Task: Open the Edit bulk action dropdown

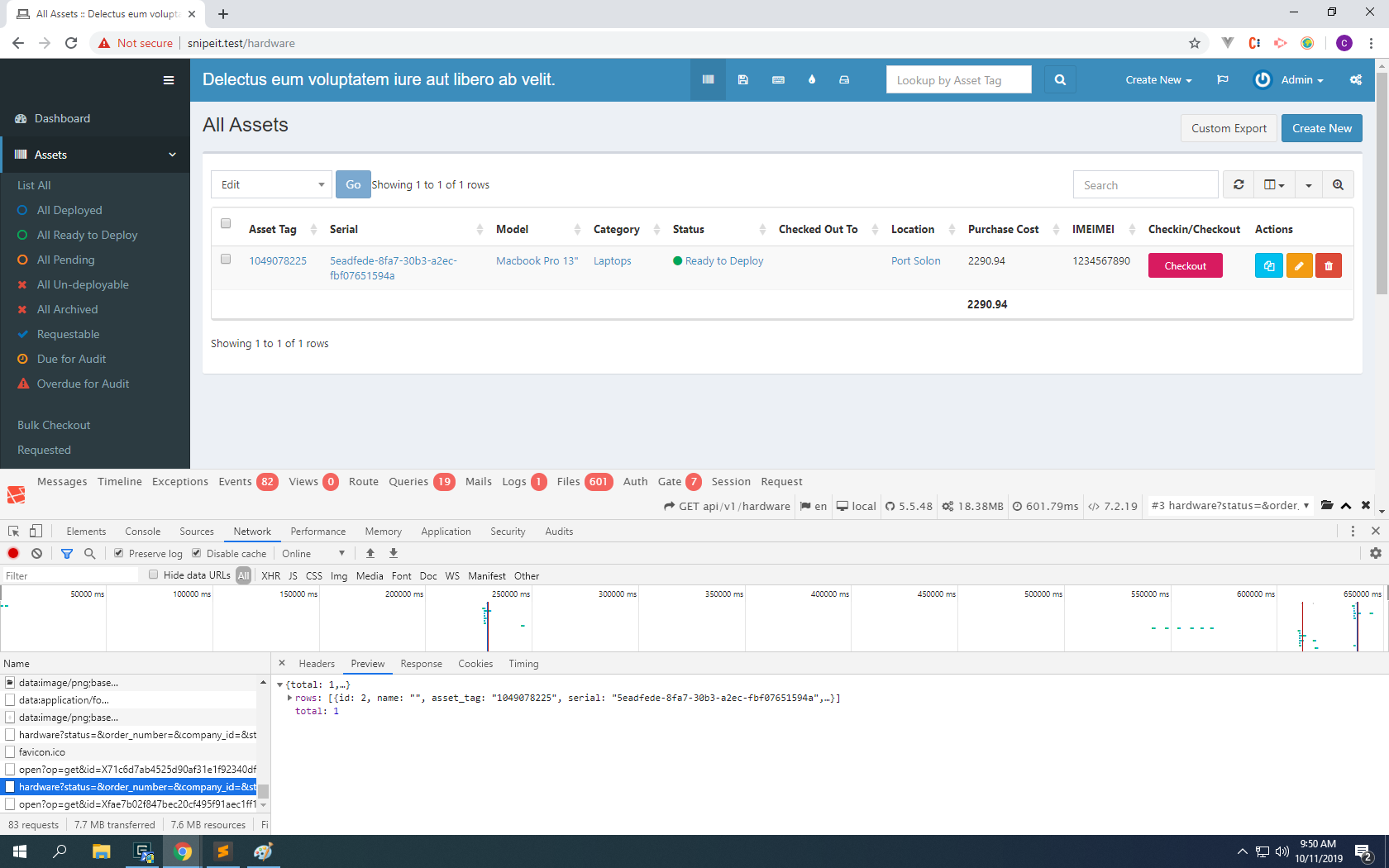Action: point(271,184)
